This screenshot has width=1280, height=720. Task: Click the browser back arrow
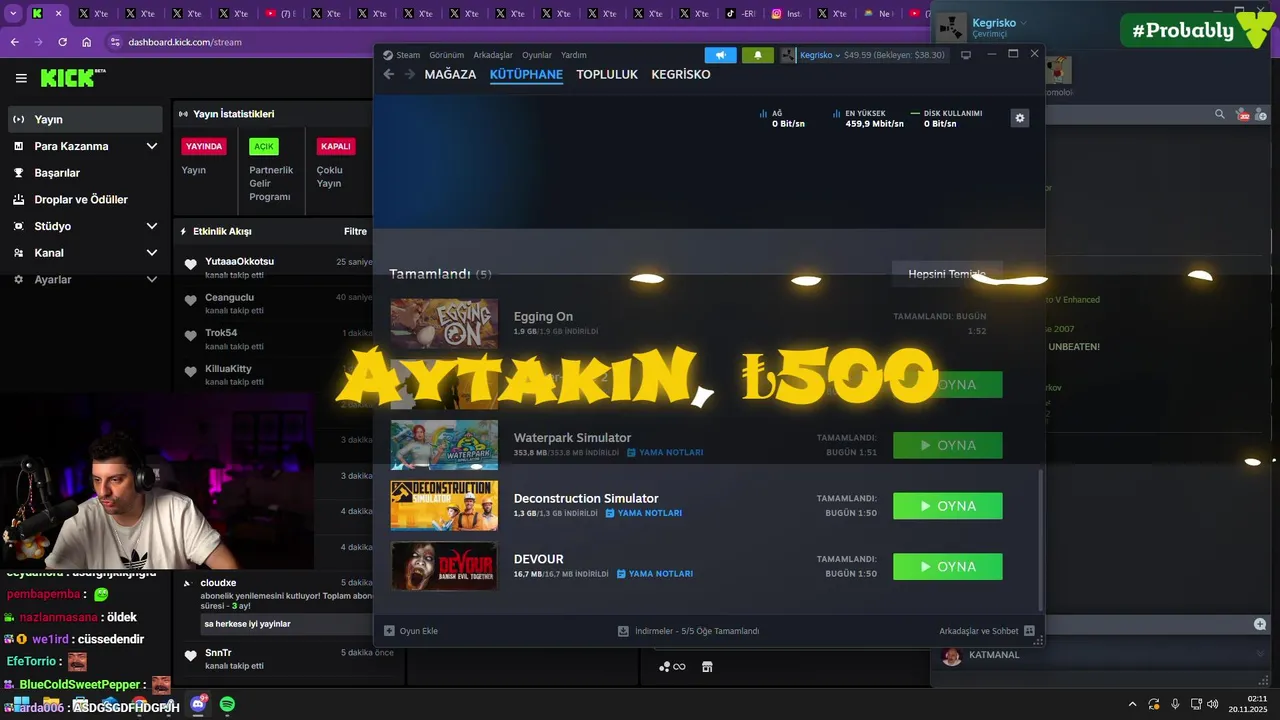(x=14, y=42)
